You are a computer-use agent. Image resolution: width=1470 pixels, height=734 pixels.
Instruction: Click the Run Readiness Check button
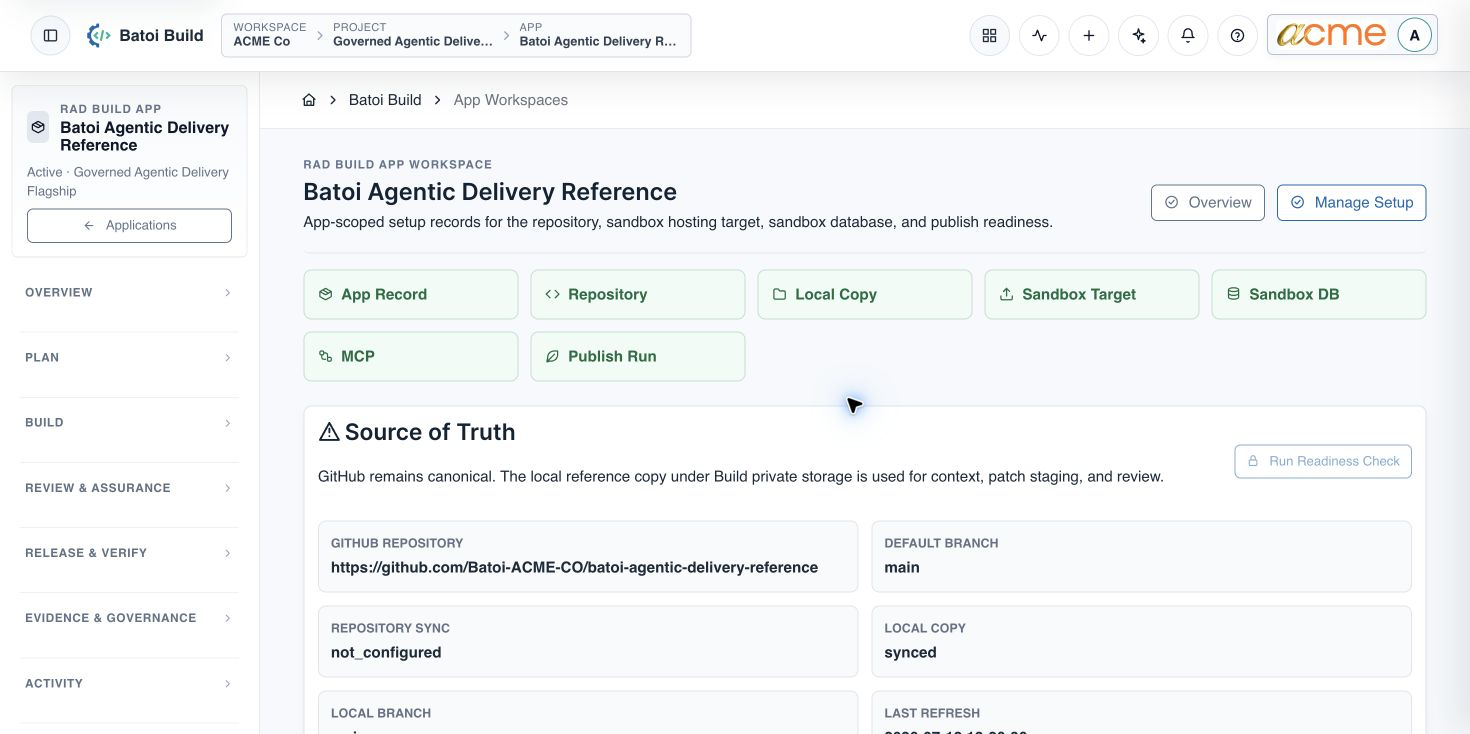pos(1323,461)
